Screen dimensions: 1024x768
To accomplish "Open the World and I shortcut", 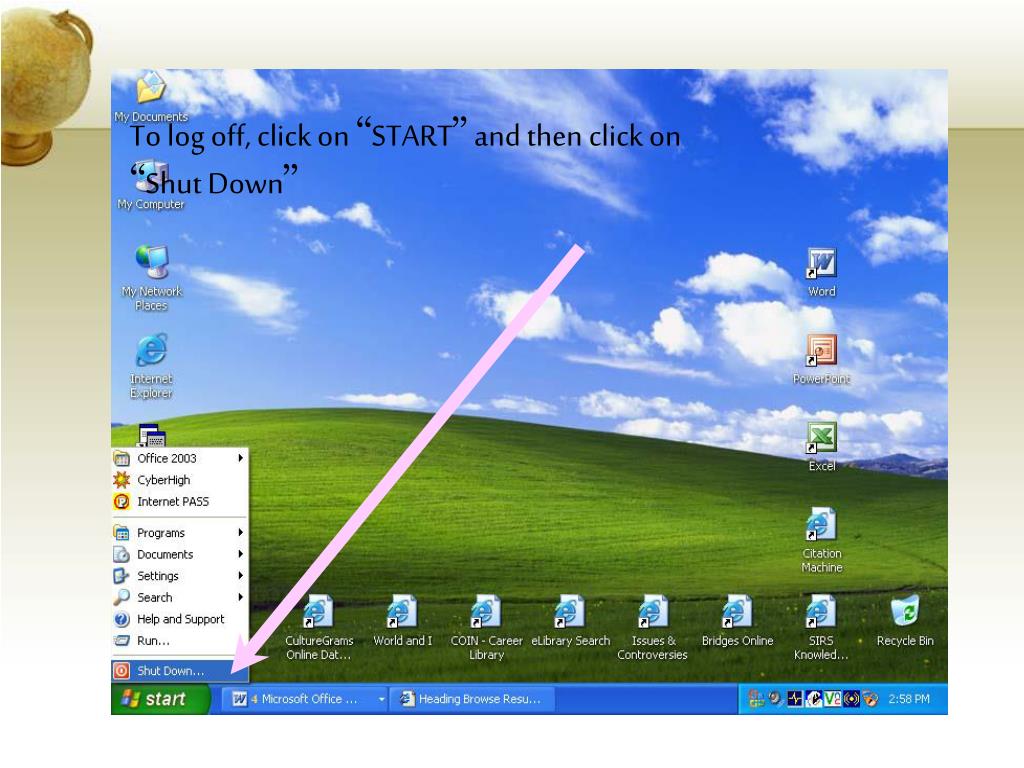I will coord(402,620).
